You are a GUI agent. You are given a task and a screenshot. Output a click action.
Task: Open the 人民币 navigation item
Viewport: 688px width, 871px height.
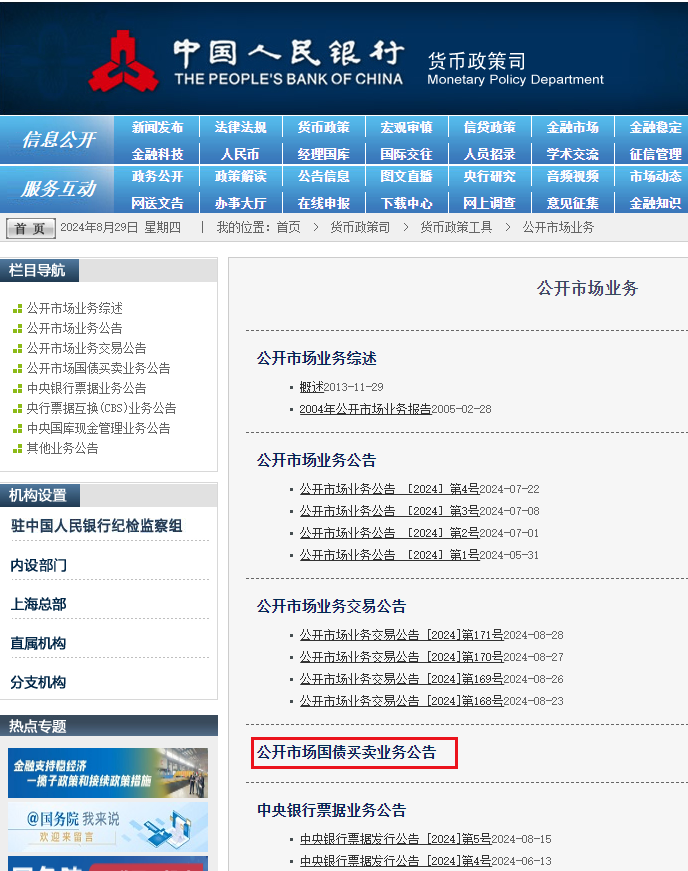[x=240, y=154]
